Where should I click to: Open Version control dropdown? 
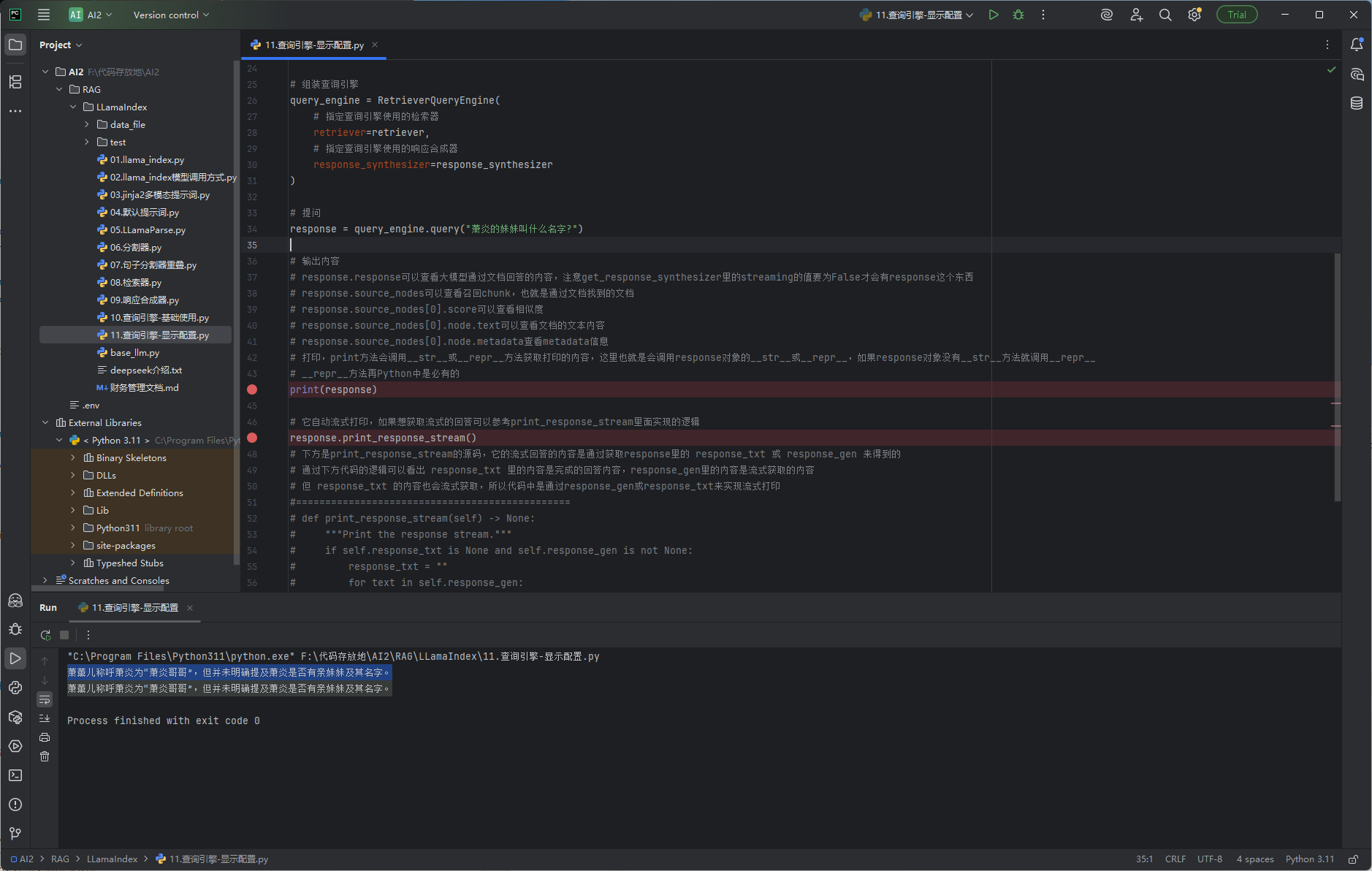[x=171, y=15]
